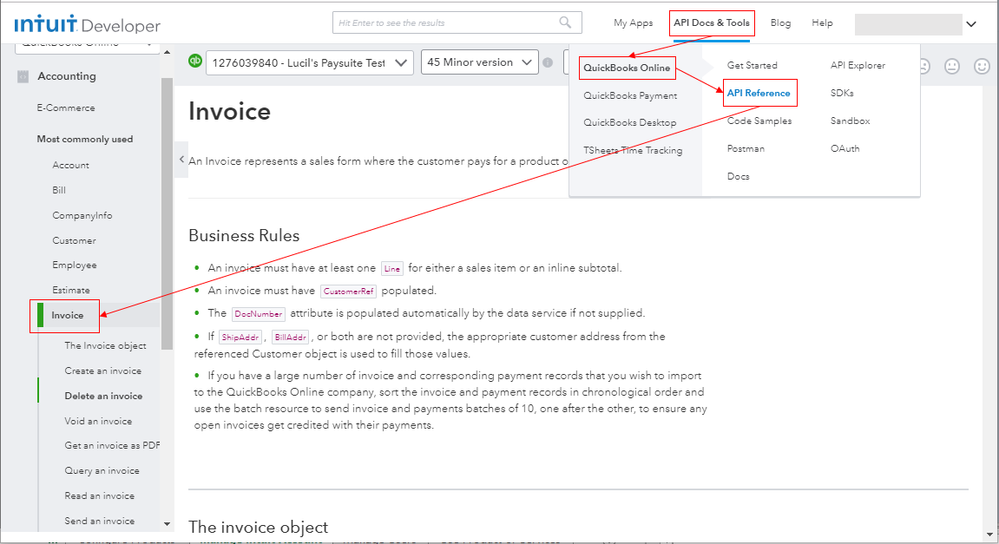
Task: Open the Help navigation item
Action: [822, 23]
